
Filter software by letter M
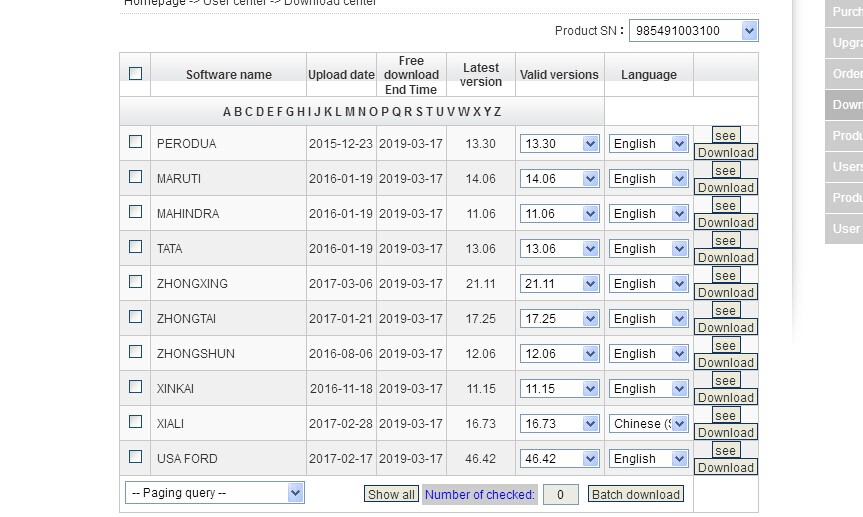coord(350,112)
